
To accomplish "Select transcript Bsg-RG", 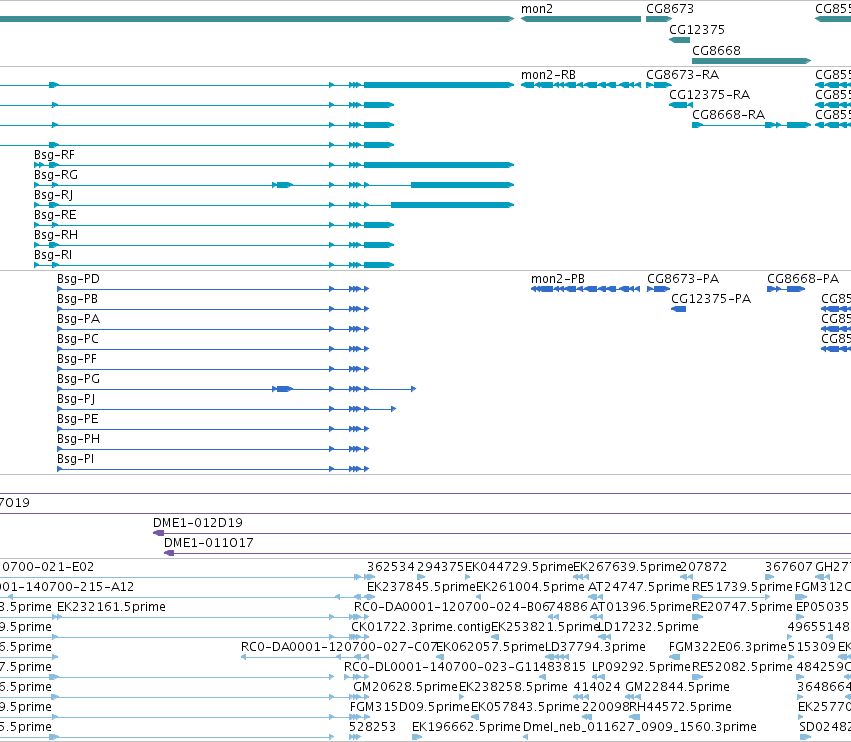I will click(x=55, y=175).
